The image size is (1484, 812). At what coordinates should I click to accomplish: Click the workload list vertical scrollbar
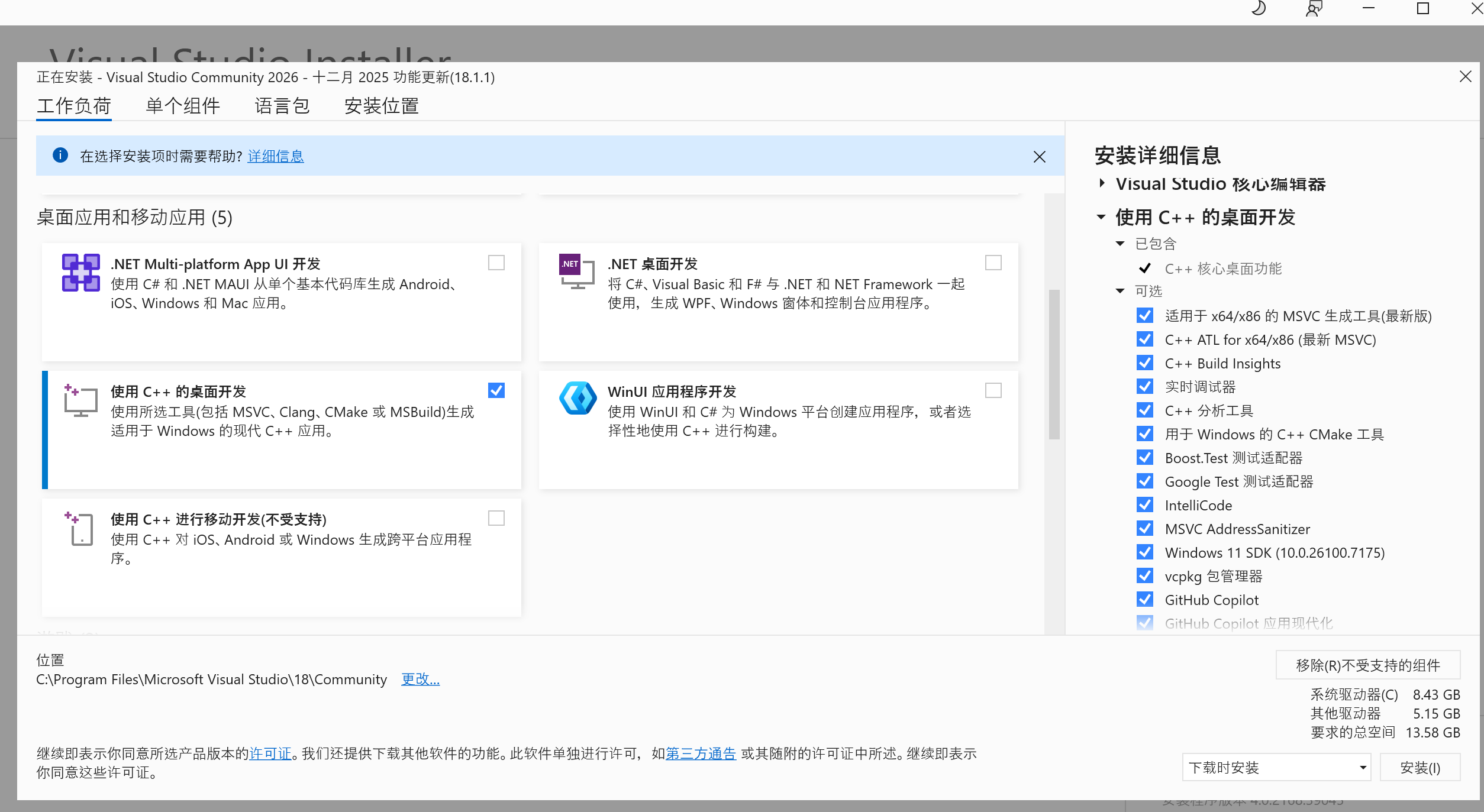pyautogui.click(x=1054, y=364)
